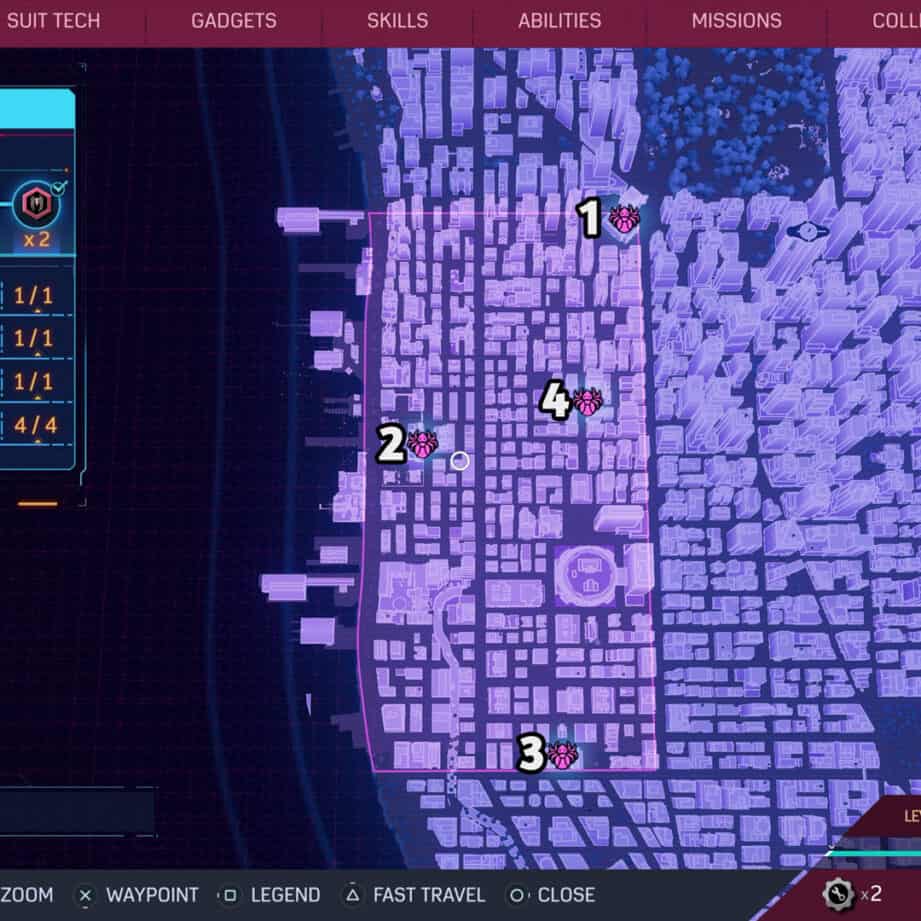
Task: Click the x2 count beside tech parts
Action: 872,894
